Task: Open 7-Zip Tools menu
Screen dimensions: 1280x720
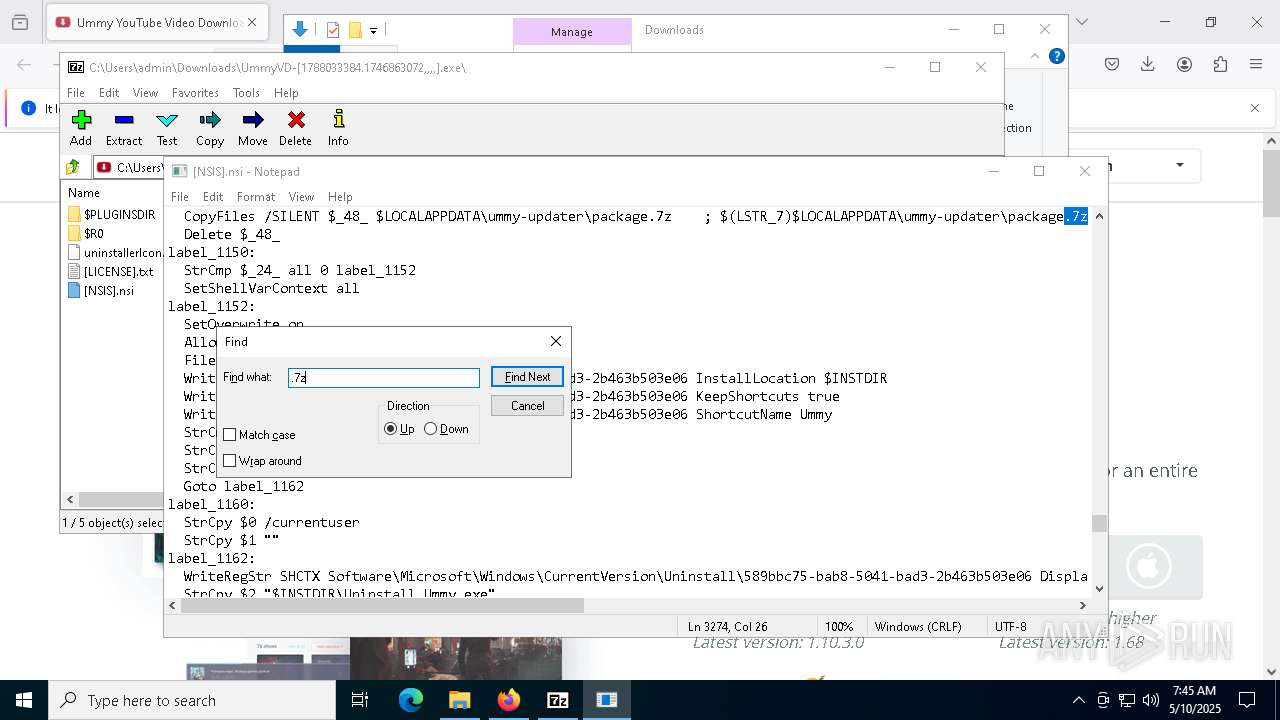Action: point(246,93)
